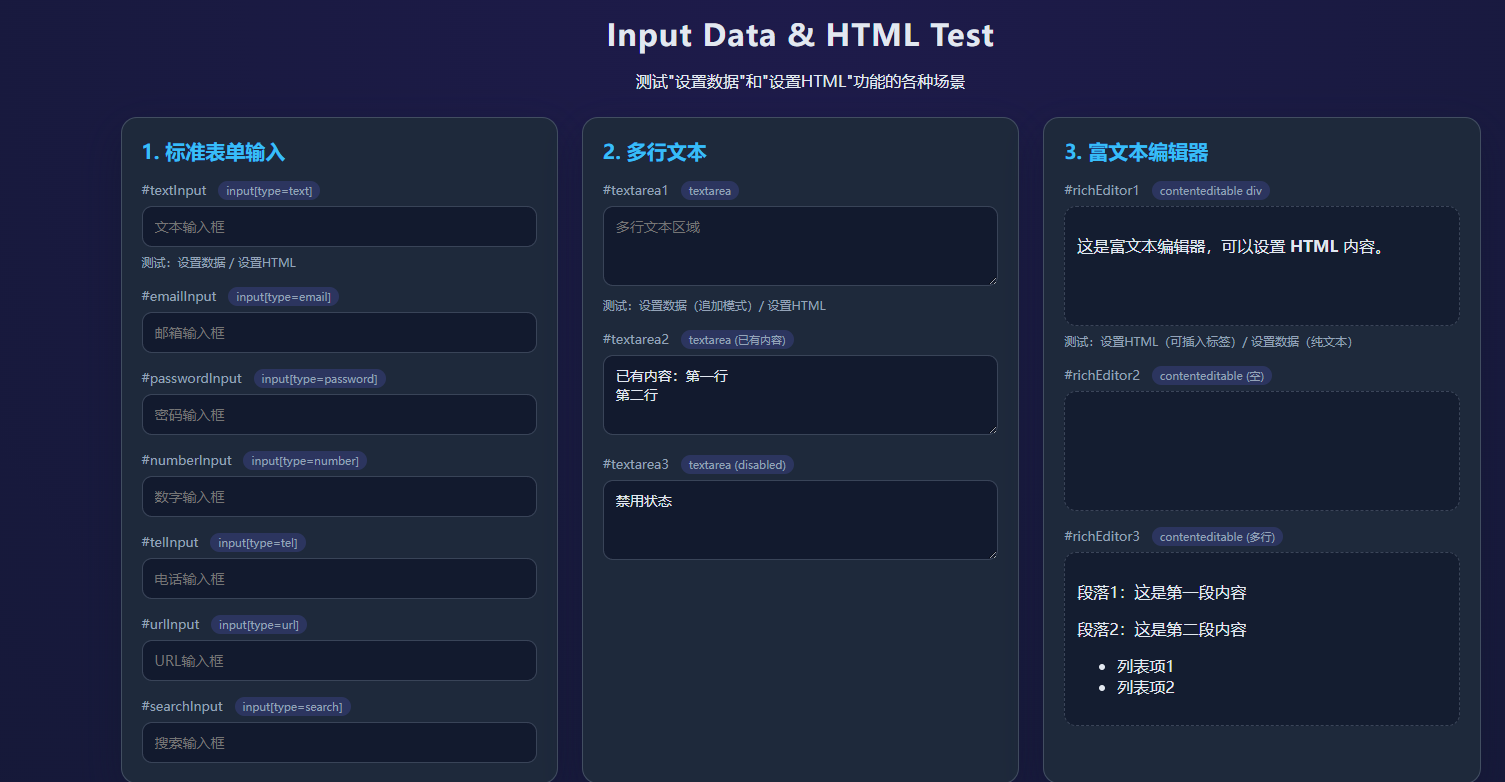Viewport: 1505px width, 782px height.
Task: Click the input[type=text] badge
Action: tap(268, 191)
